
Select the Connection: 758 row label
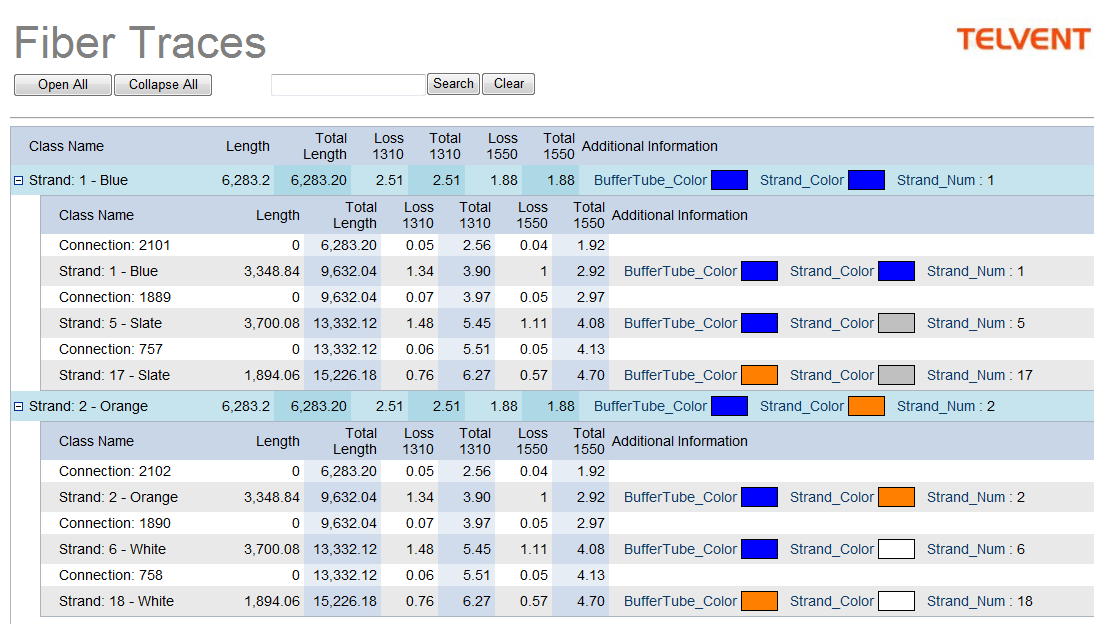[x=110, y=575]
